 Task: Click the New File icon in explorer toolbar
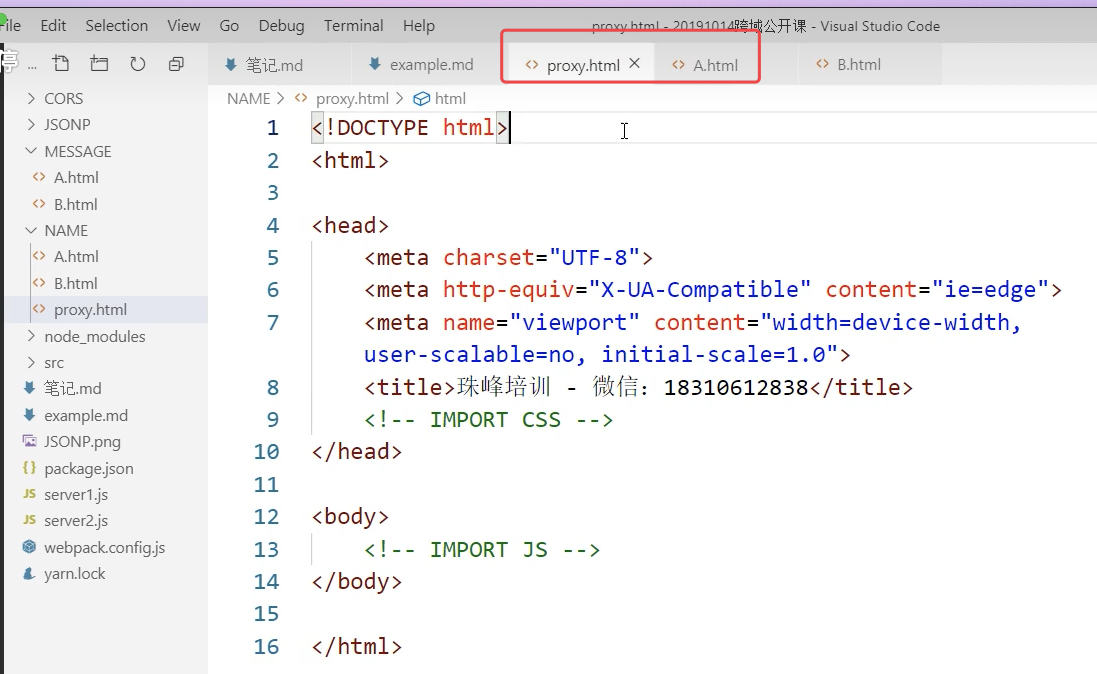[61, 64]
